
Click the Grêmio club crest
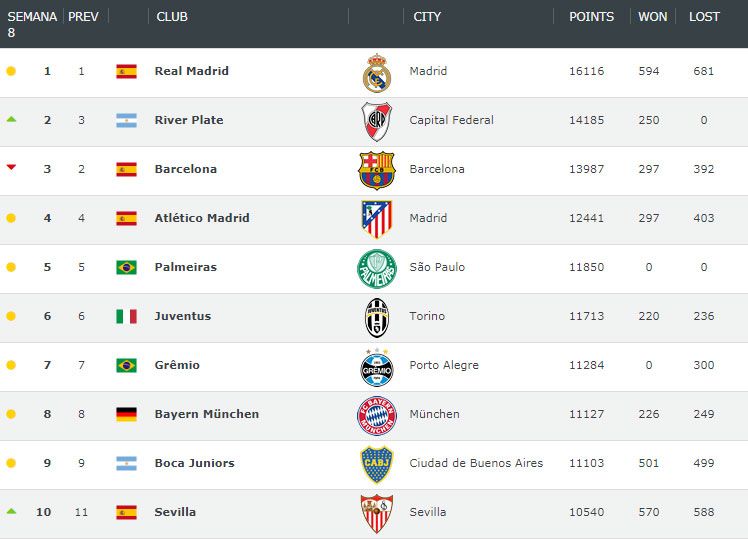377,366
